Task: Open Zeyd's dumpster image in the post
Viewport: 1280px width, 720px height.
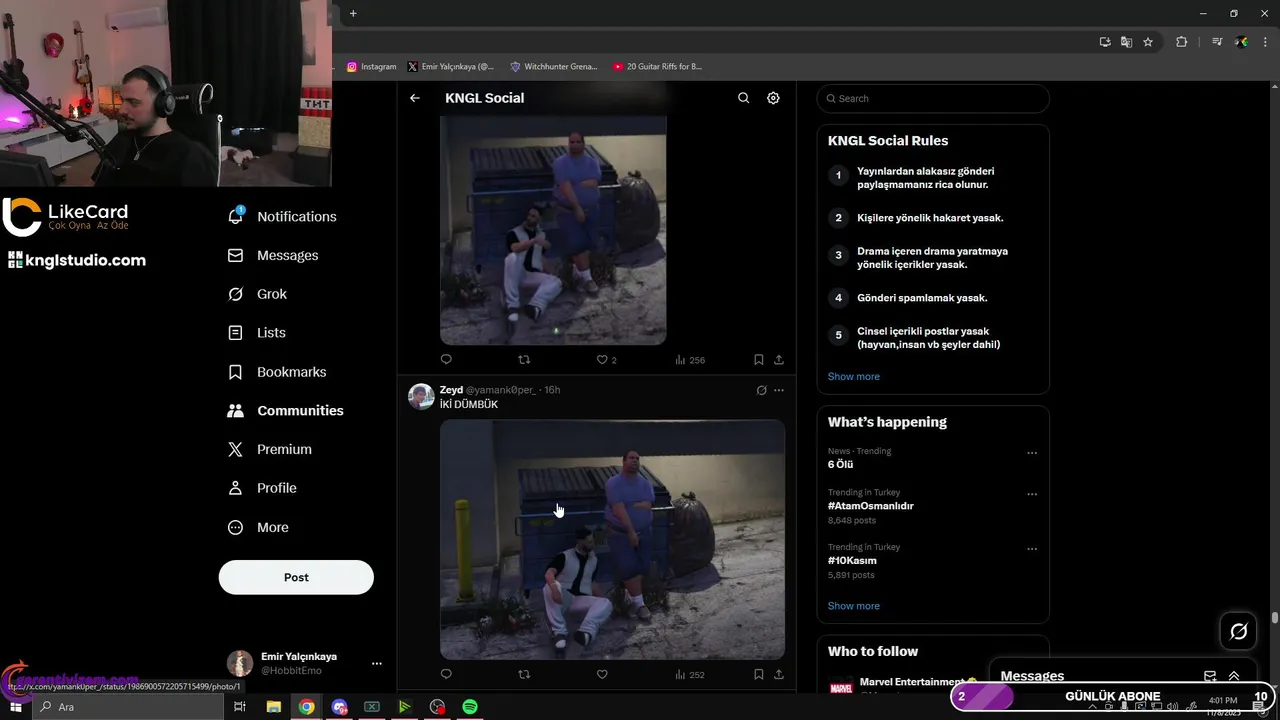Action: coord(612,539)
